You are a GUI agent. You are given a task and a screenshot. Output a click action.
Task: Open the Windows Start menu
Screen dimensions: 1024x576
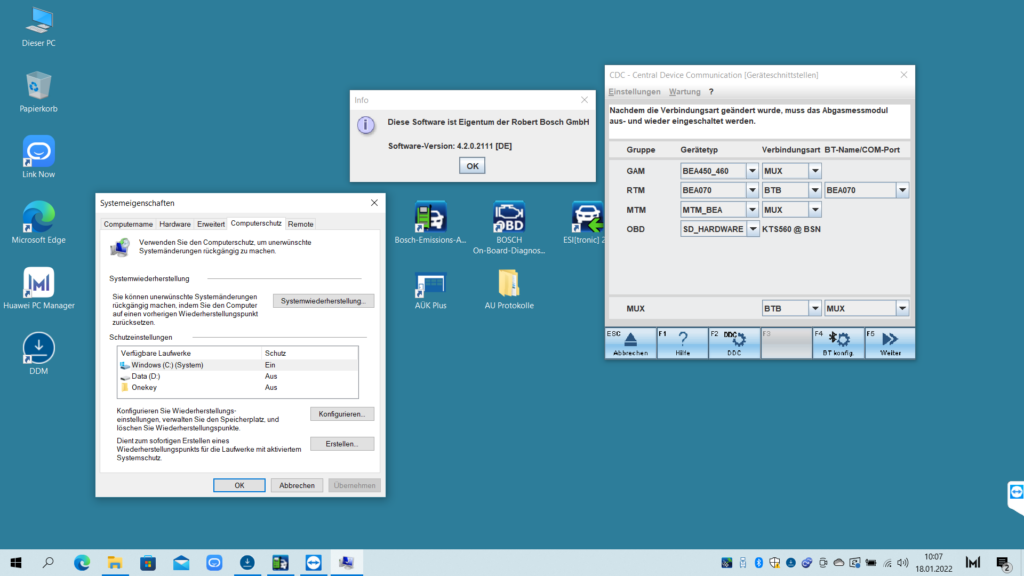tap(16, 562)
